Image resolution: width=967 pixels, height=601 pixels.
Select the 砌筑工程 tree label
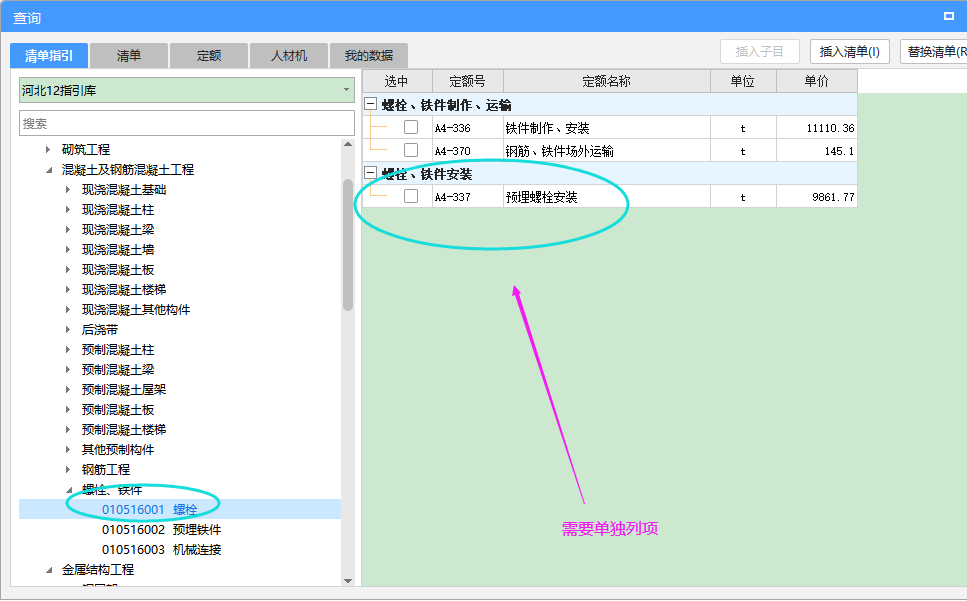tap(86, 149)
